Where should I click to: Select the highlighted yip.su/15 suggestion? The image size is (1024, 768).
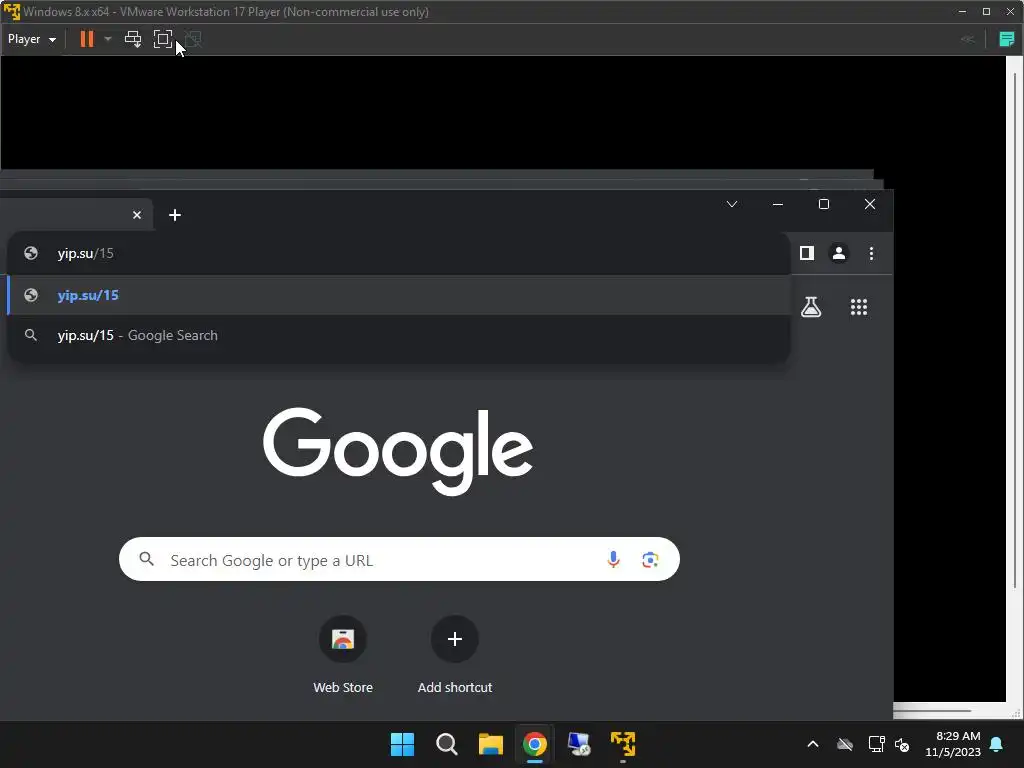pos(398,295)
